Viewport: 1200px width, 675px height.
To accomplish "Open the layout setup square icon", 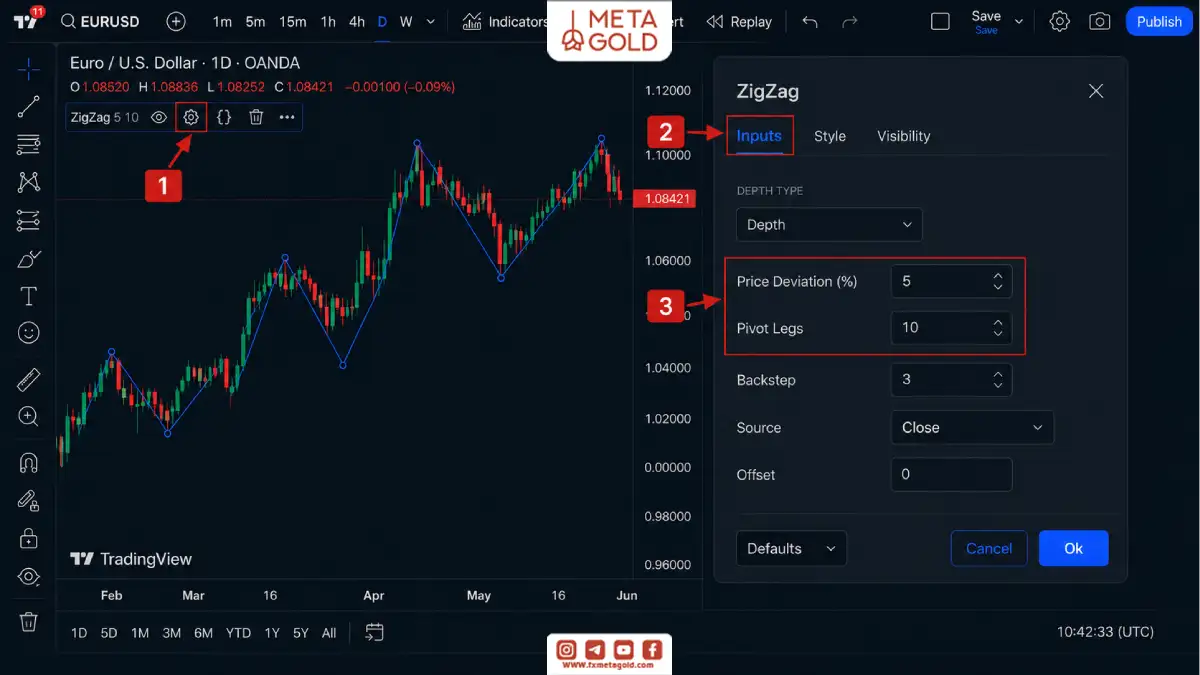I will click(x=940, y=21).
